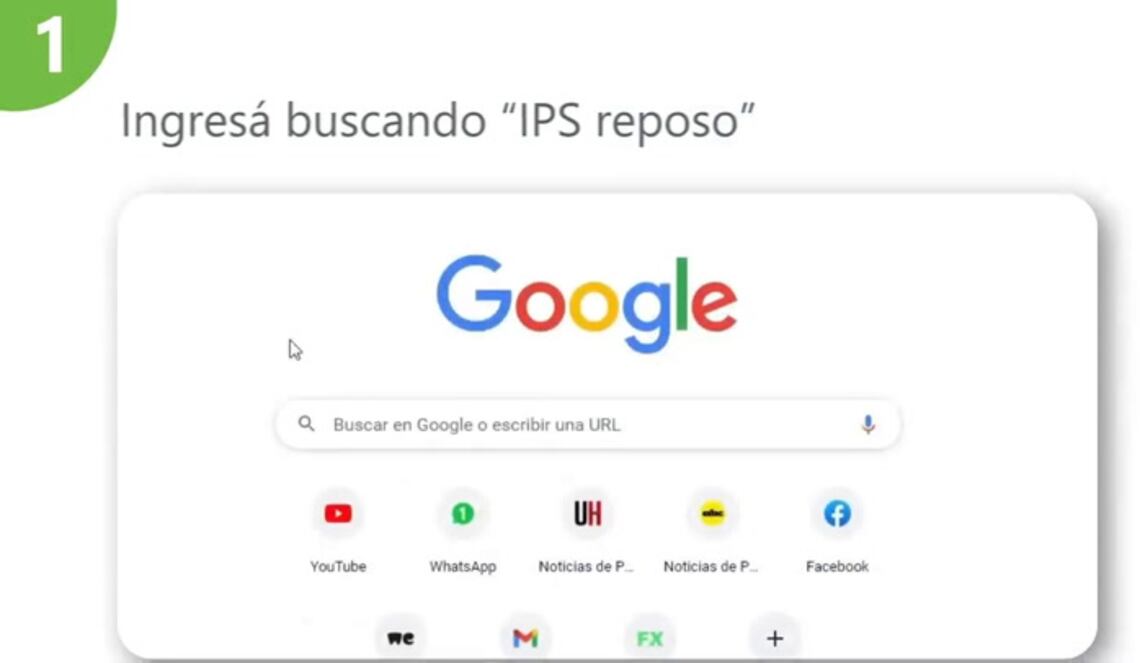Click the 'Ingresá buscando IPS reposo' heading
Image resolution: width=1140 pixels, height=663 pixels.
[438, 120]
